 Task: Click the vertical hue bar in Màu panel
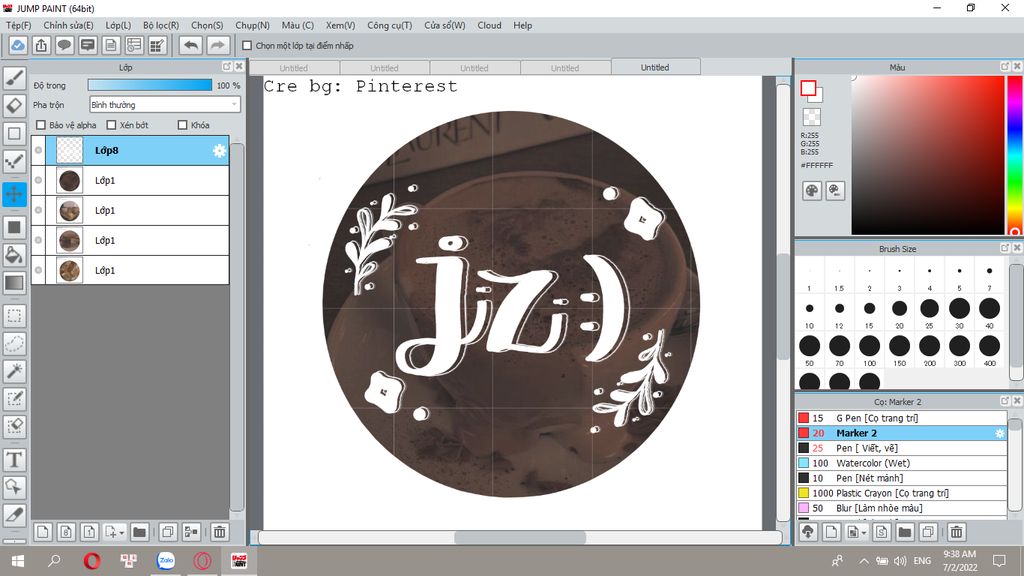[1015, 155]
